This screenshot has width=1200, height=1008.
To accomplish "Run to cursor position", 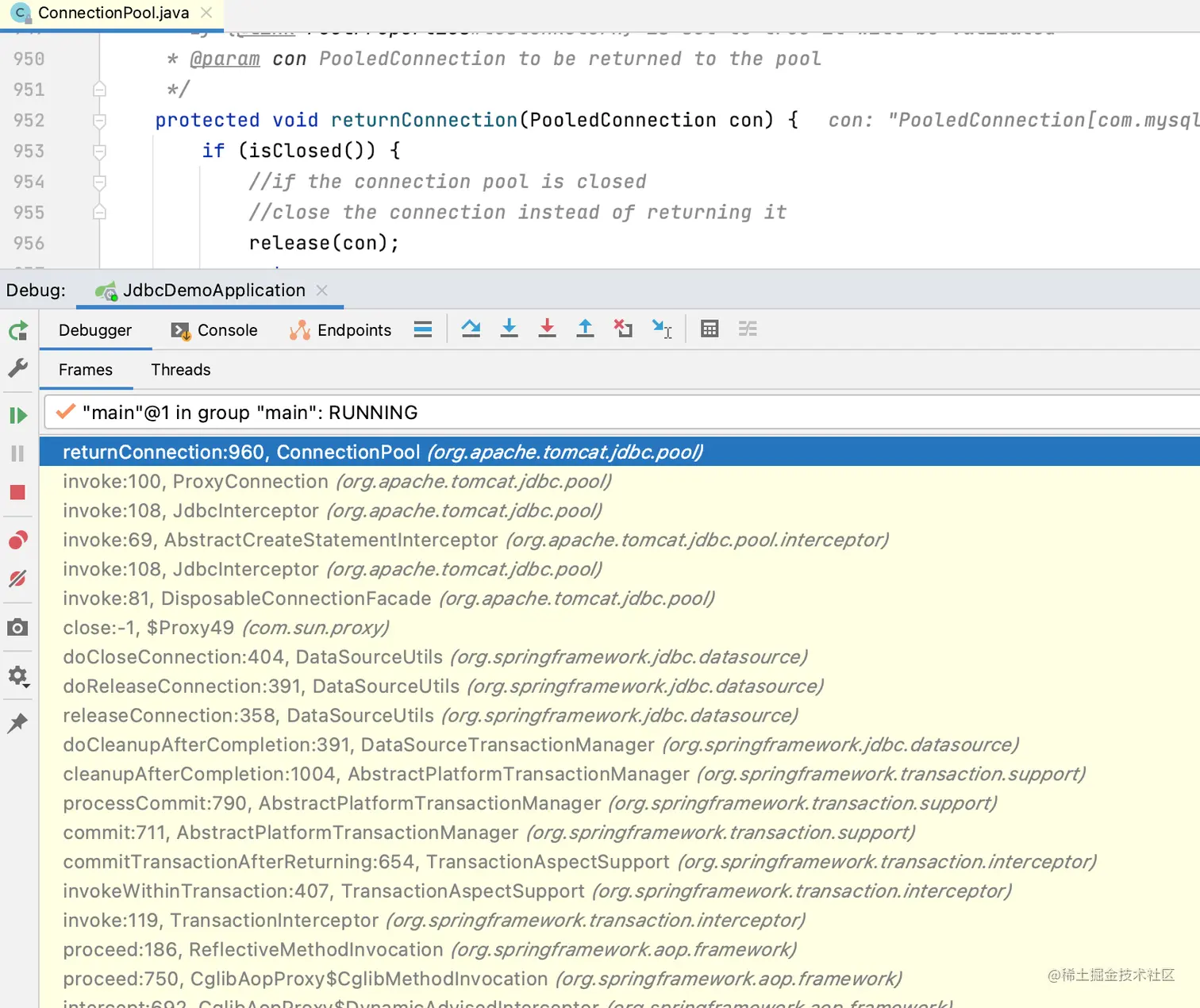I will tap(662, 329).
